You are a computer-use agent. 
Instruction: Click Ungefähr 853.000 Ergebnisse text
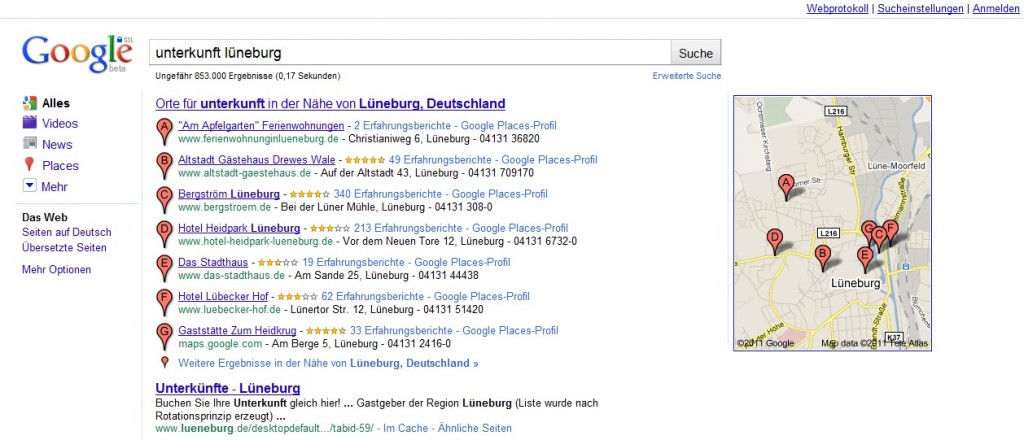click(x=248, y=76)
